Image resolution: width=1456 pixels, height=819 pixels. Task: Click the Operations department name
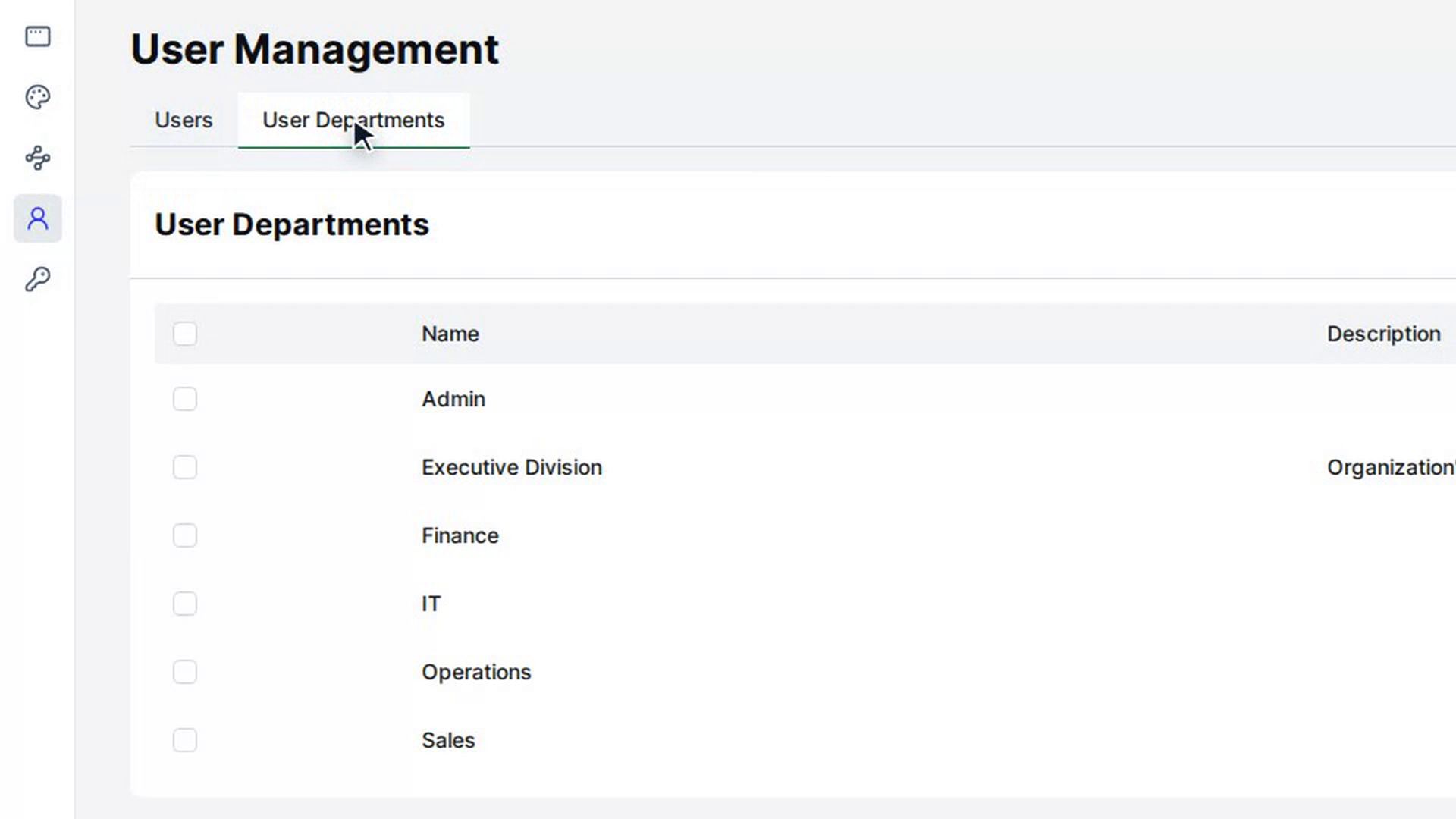click(x=476, y=672)
